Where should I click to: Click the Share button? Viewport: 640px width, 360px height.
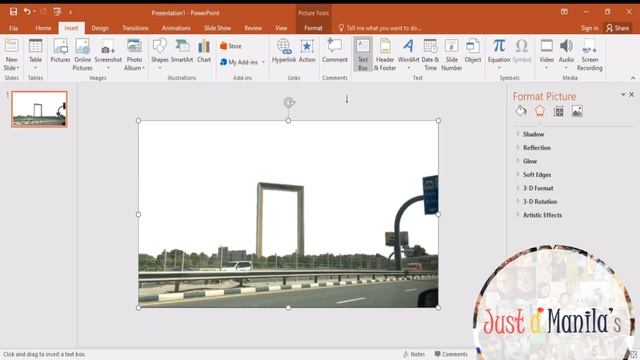[x=618, y=28]
